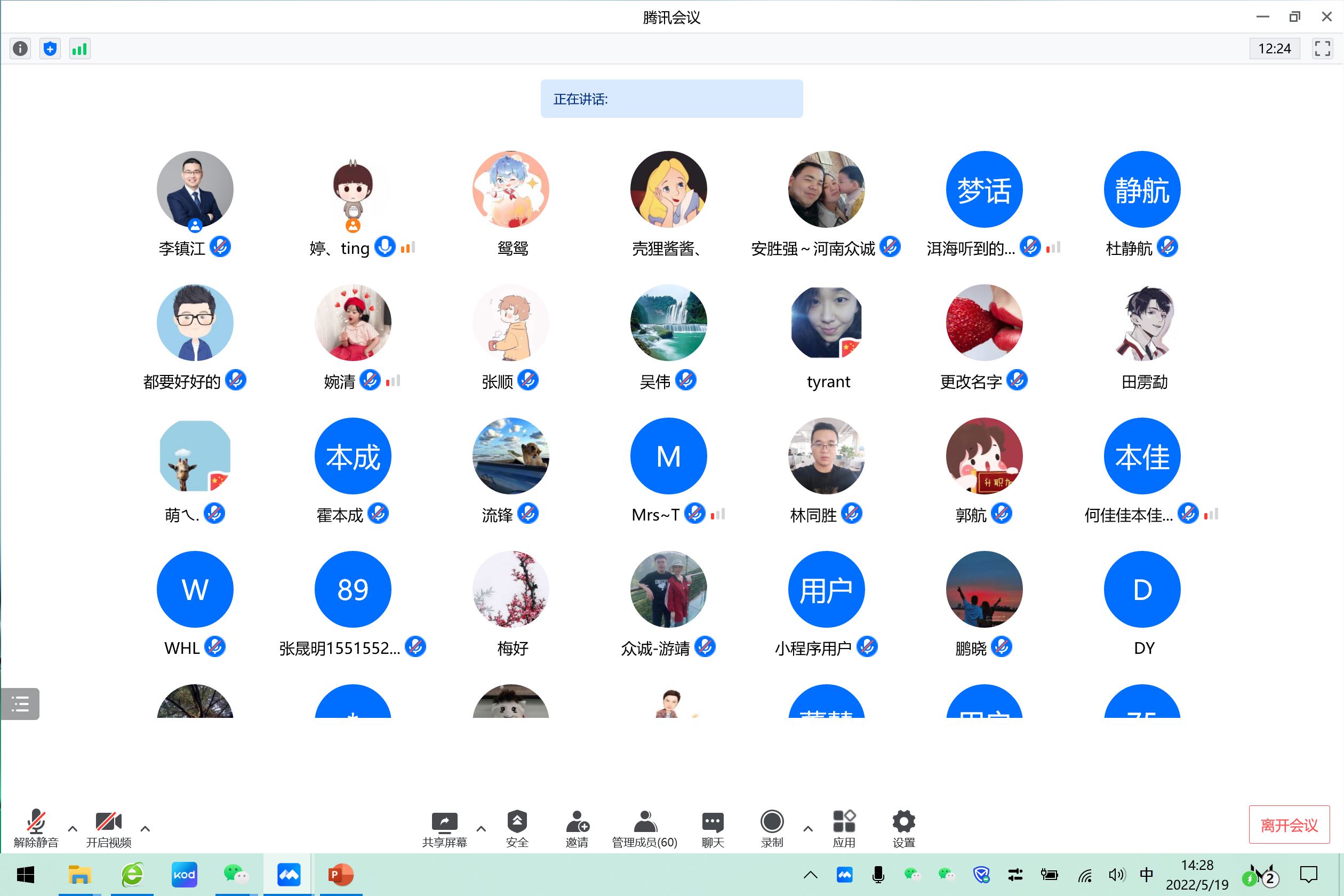1344x896 pixels.
Task: Open PowerPoint from the taskbar
Action: click(x=341, y=874)
